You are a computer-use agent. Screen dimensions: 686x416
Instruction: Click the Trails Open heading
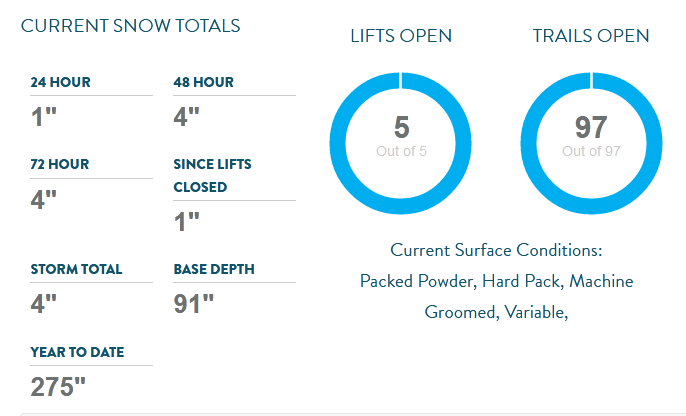591,36
